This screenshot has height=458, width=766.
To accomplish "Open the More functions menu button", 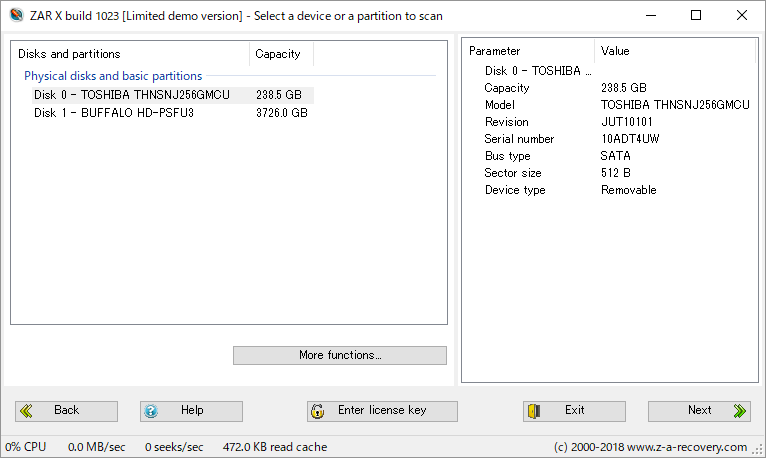I will point(339,355).
